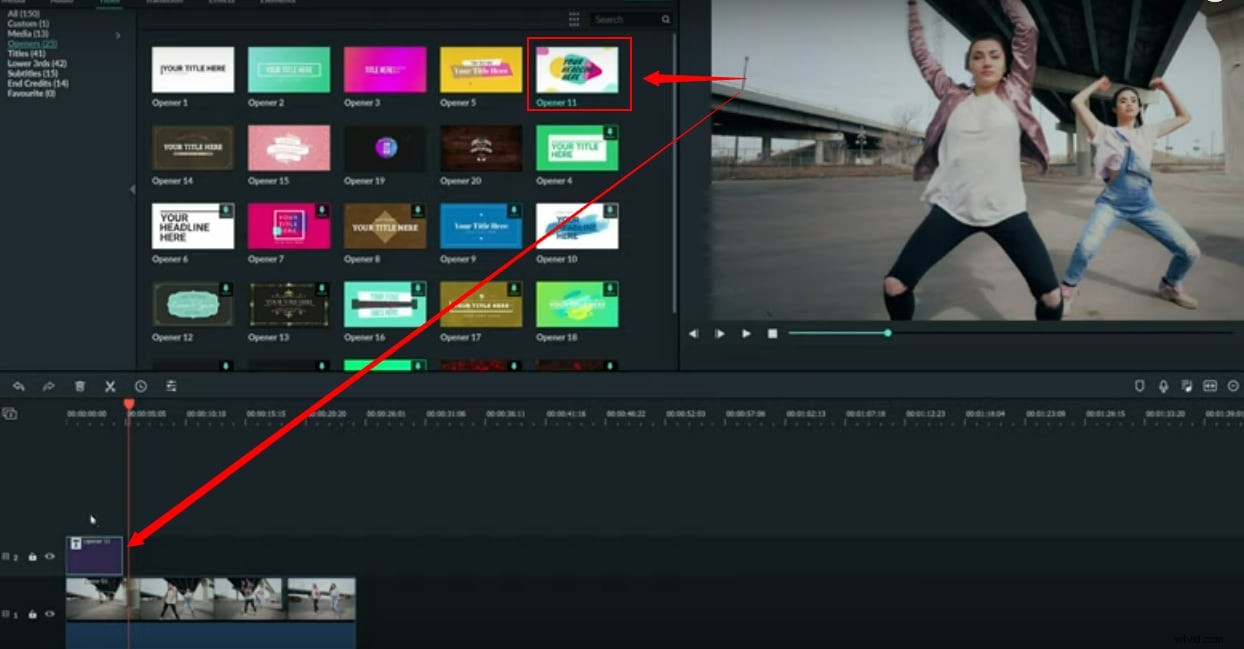
Task: Select the Split scissors tool
Action: 110,386
